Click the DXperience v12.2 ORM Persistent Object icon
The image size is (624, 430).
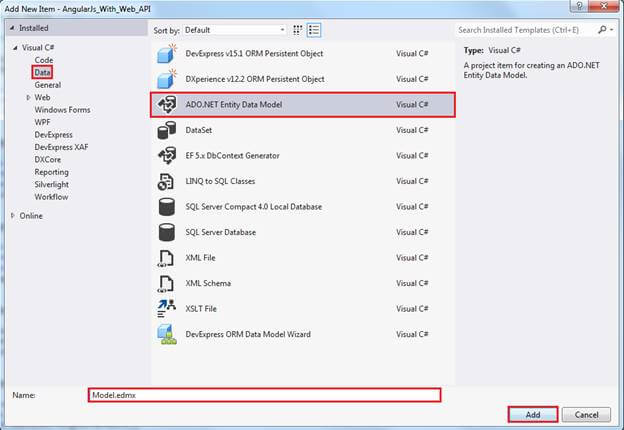click(x=167, y=79)
